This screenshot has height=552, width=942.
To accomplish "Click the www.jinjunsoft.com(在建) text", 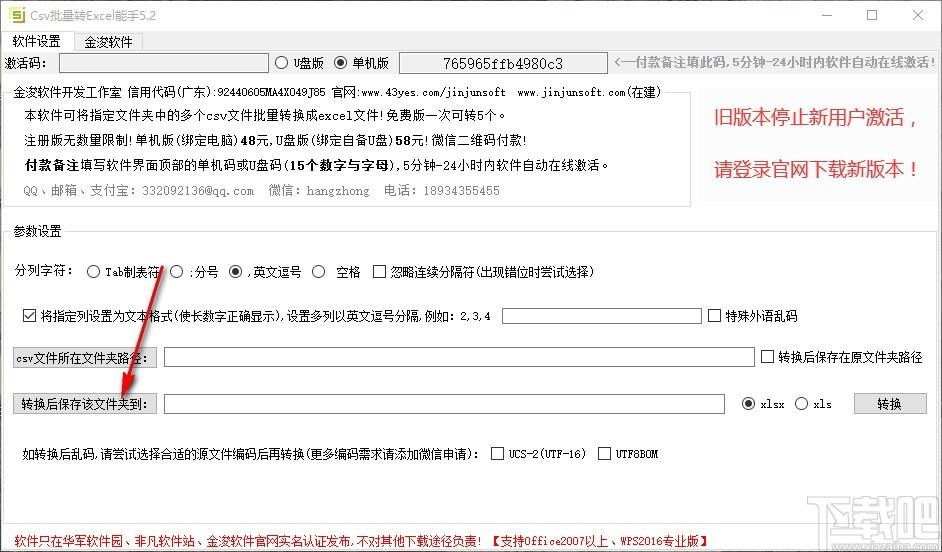I will pos(589,93).
